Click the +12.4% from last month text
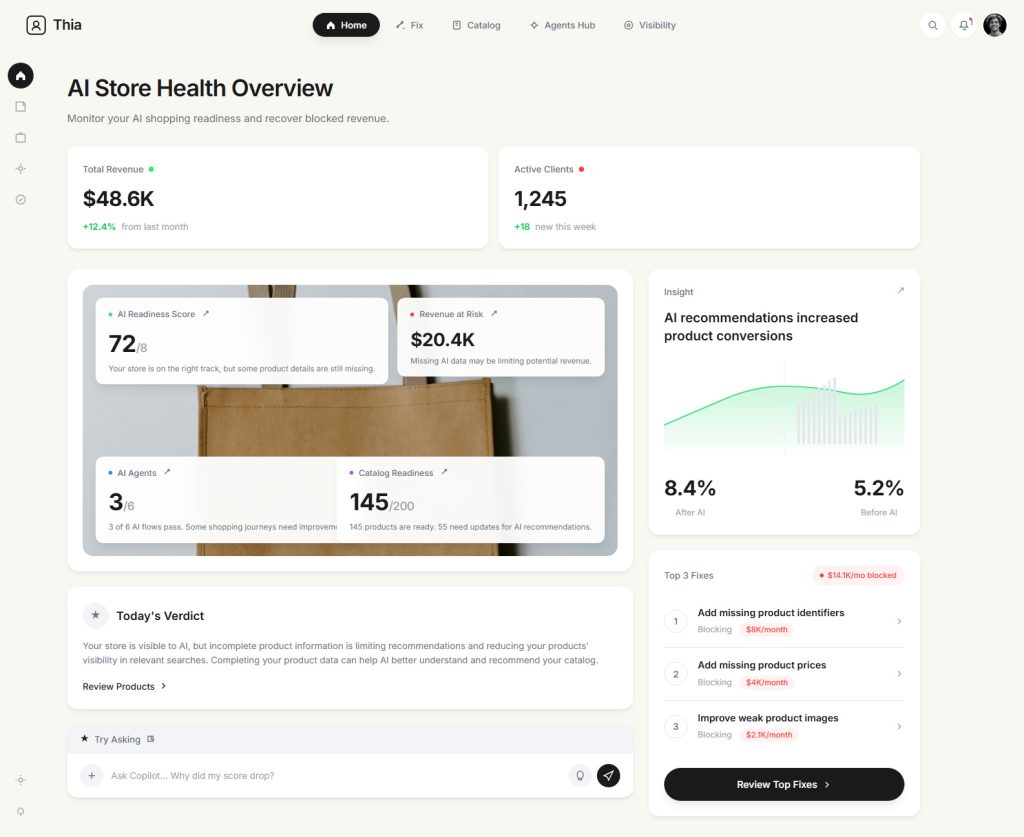This screenshot has width=1024, height=837. tap(135, 227)
